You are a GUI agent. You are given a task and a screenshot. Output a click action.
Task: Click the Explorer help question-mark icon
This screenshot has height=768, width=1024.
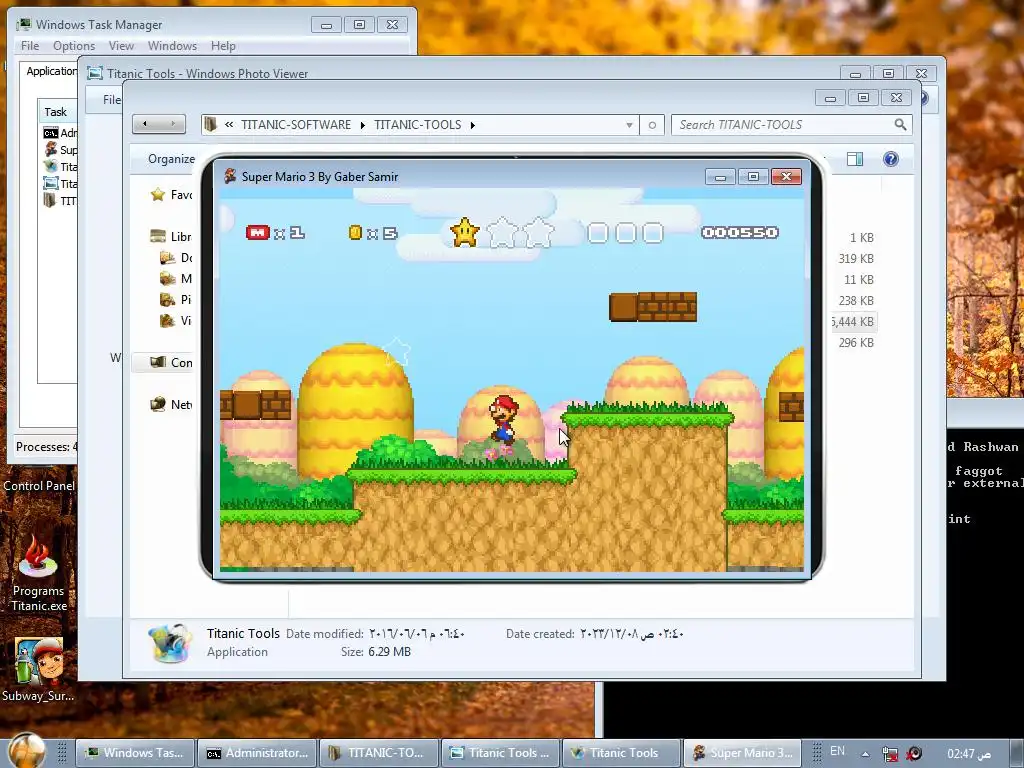click(891, 159)
